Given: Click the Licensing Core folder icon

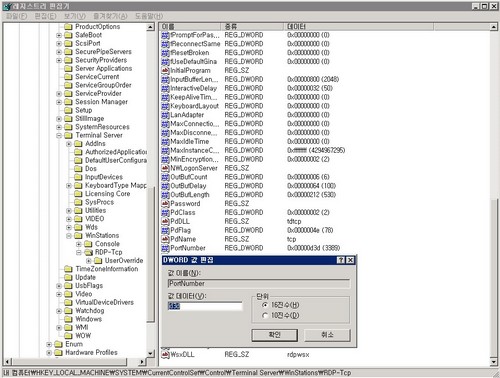Looking at the screenshot, I should 78,194.
